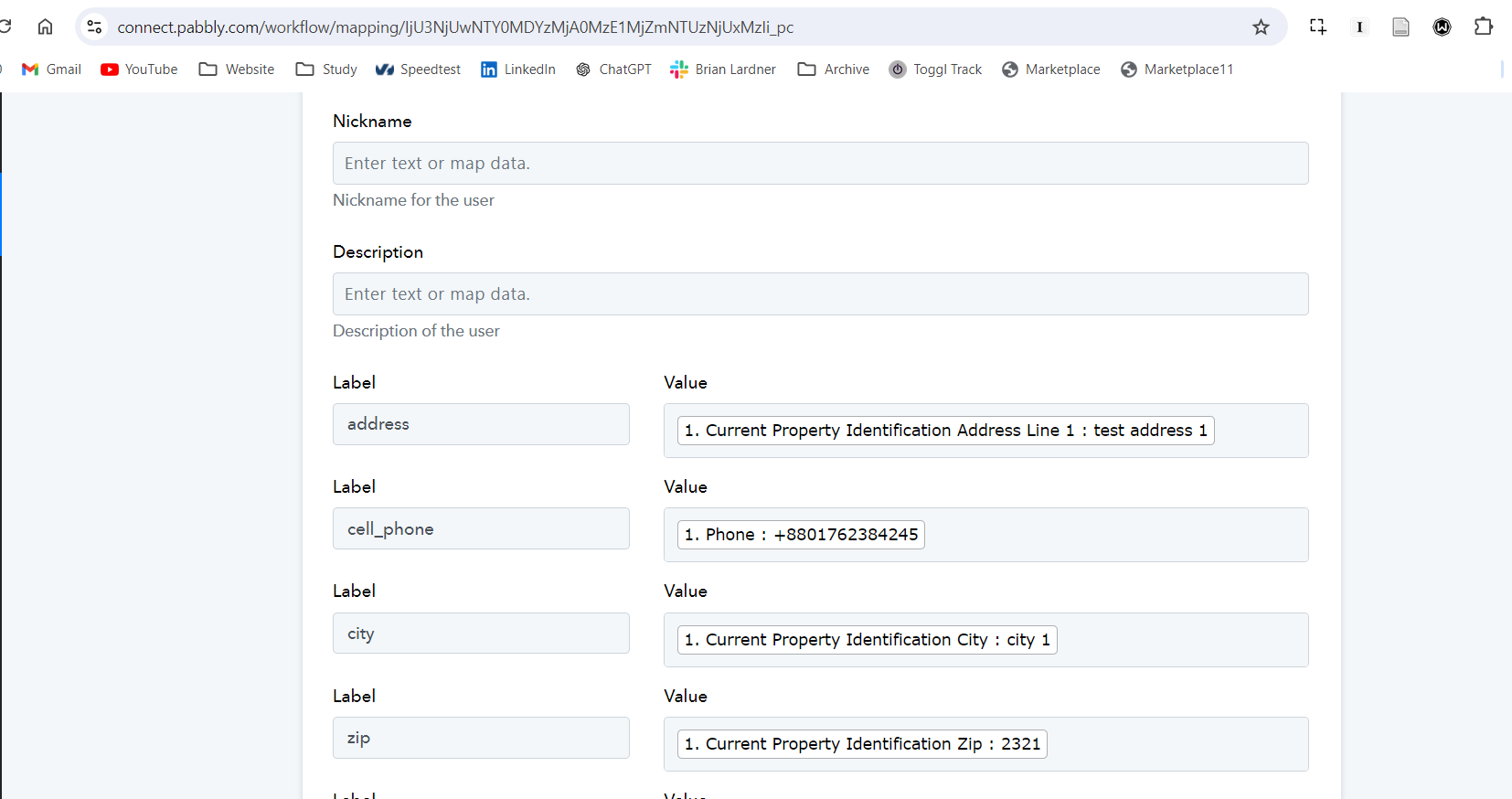Open the LinkedIn bookmark

coord(518,69)
